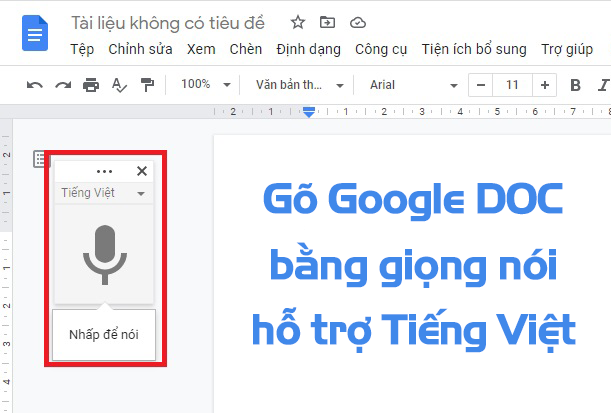Show the document outline icon

tap(39, 159)
